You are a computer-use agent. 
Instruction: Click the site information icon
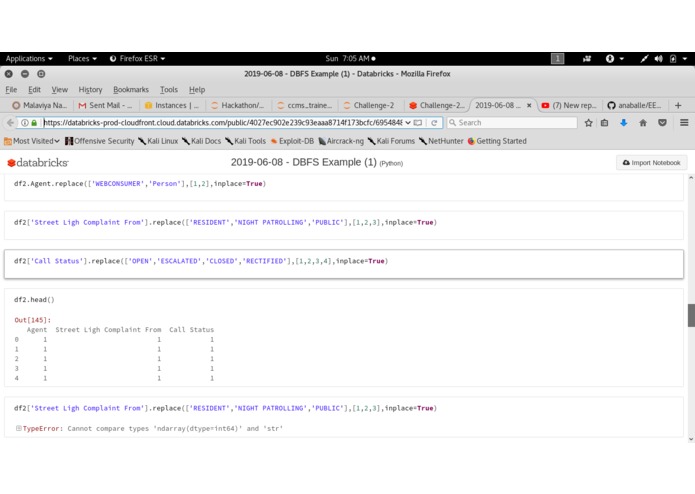pyautogui.click(x=25, y=123)
